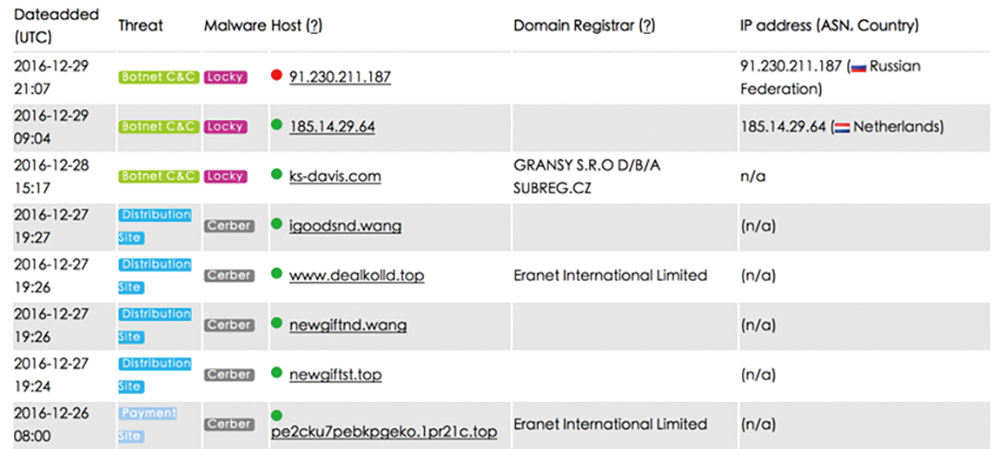Click the Netherlands flag icon
This screenshot has height=449, width=1000.
coord(842,128)
